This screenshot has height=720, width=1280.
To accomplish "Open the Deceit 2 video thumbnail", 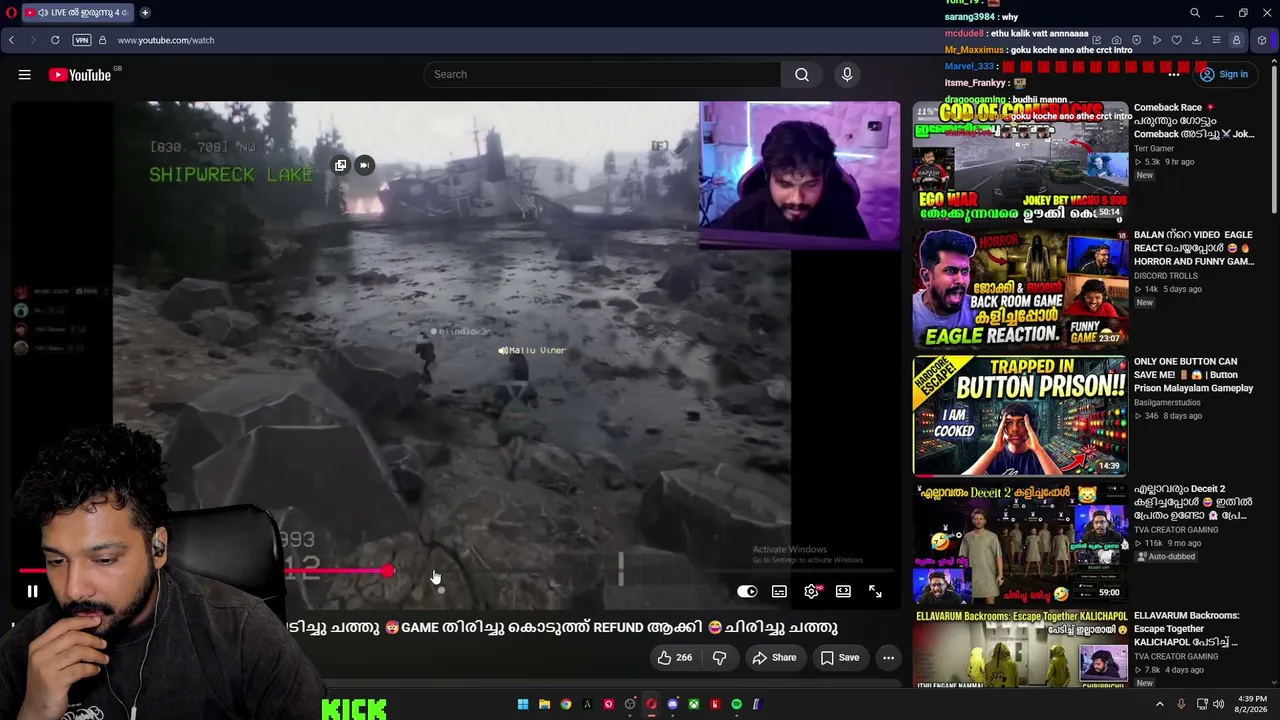I will coord(1020,543).
